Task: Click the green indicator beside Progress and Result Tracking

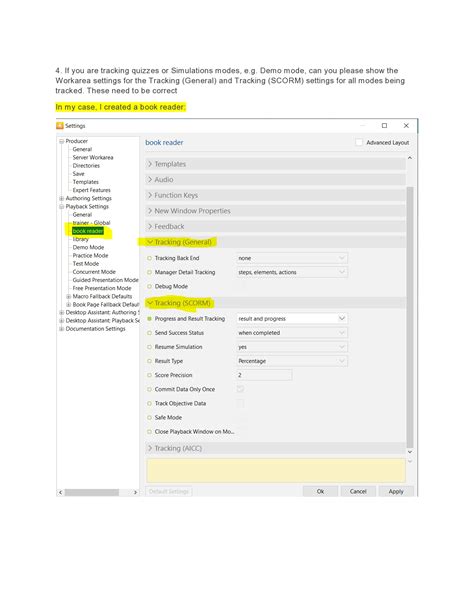Action: [x=149, y=319]
